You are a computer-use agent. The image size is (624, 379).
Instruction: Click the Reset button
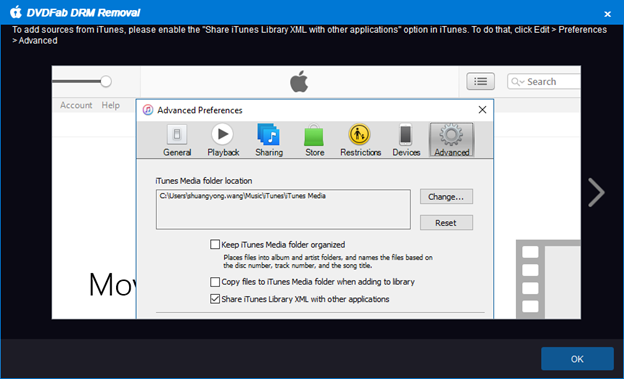pos(446,223)
